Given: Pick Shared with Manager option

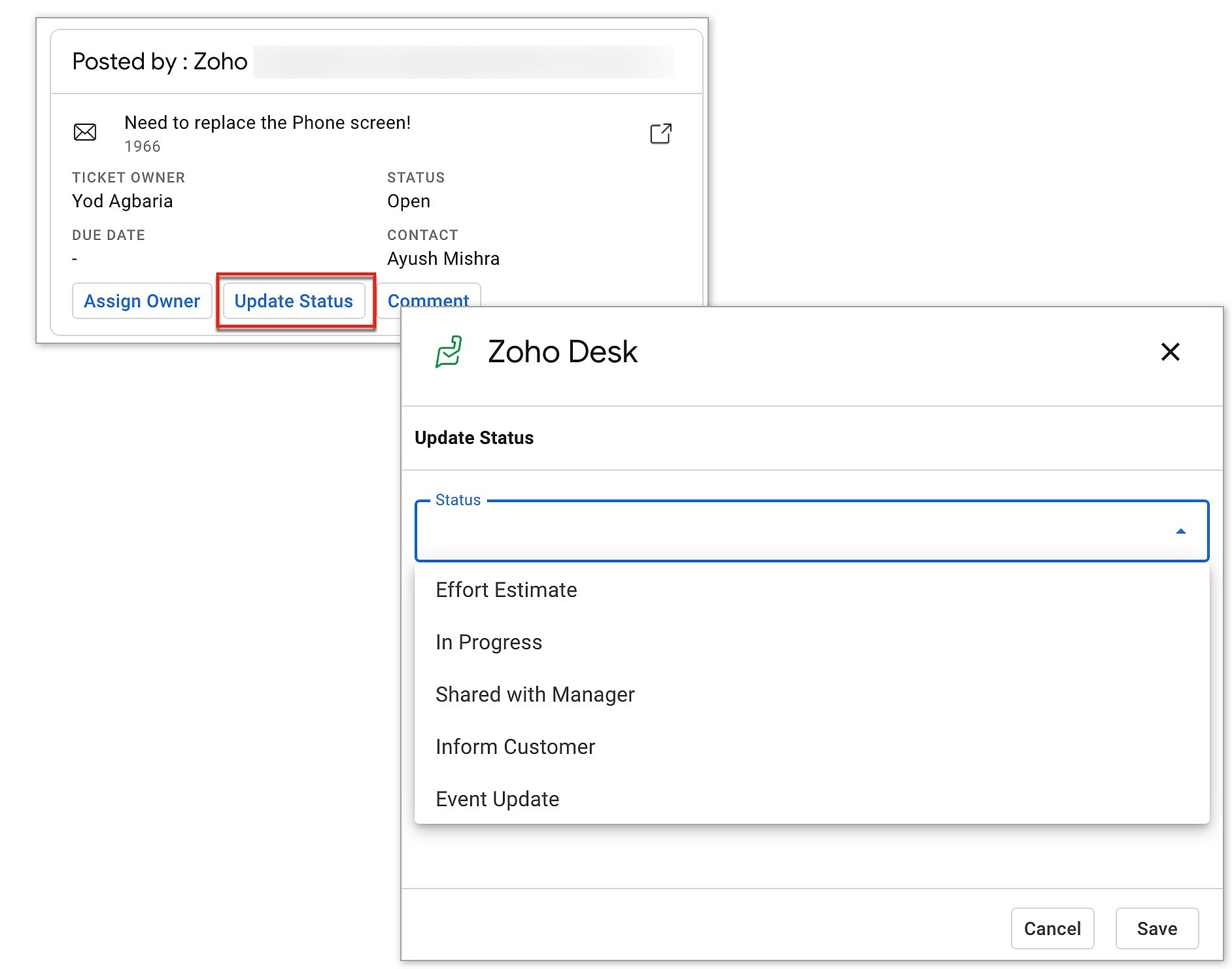Looking at the screenshot, I should point(535,694).
